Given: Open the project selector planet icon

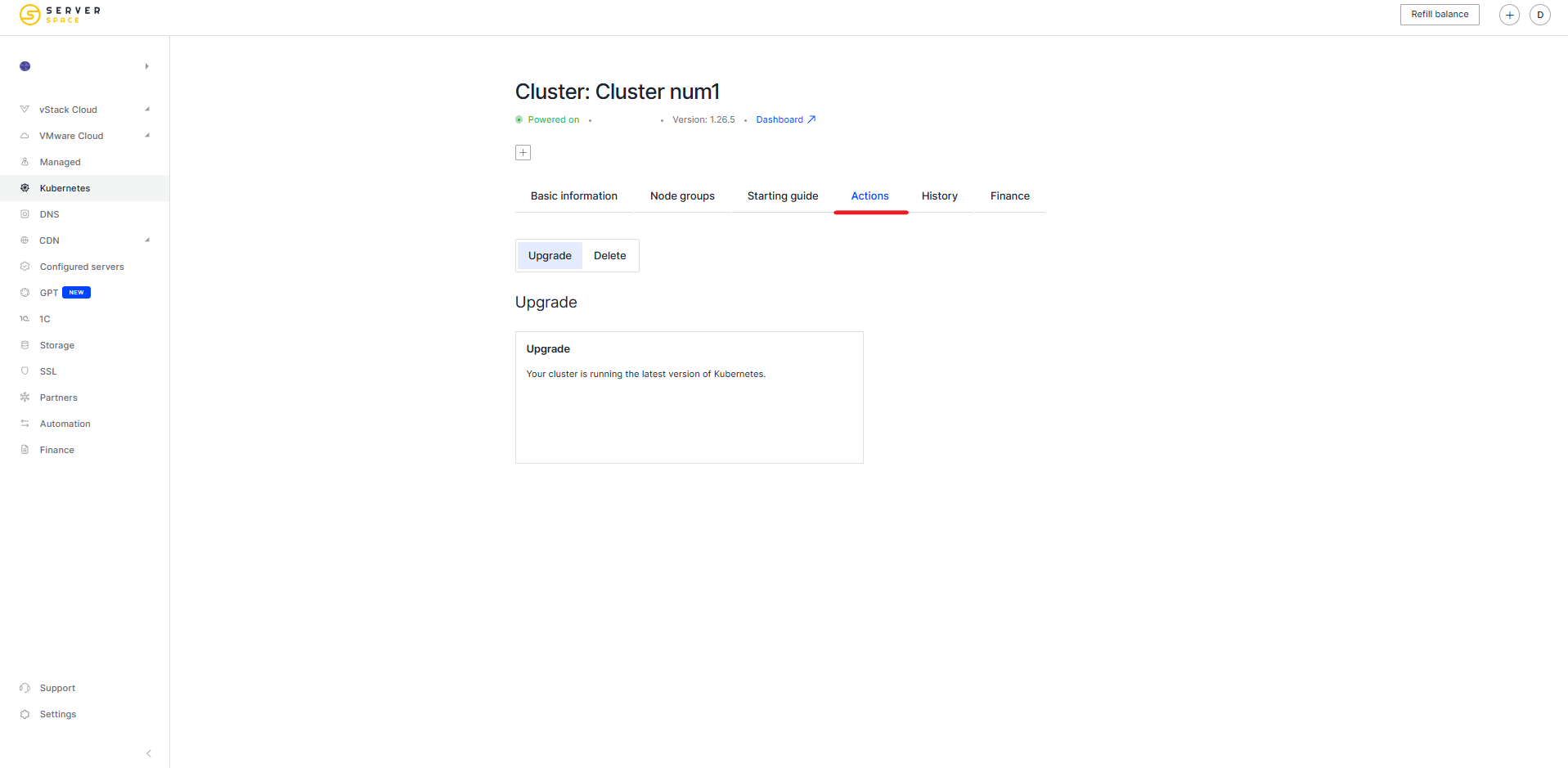Looking at the screenshot, I should pyautogui.click(x=25, y=66).
